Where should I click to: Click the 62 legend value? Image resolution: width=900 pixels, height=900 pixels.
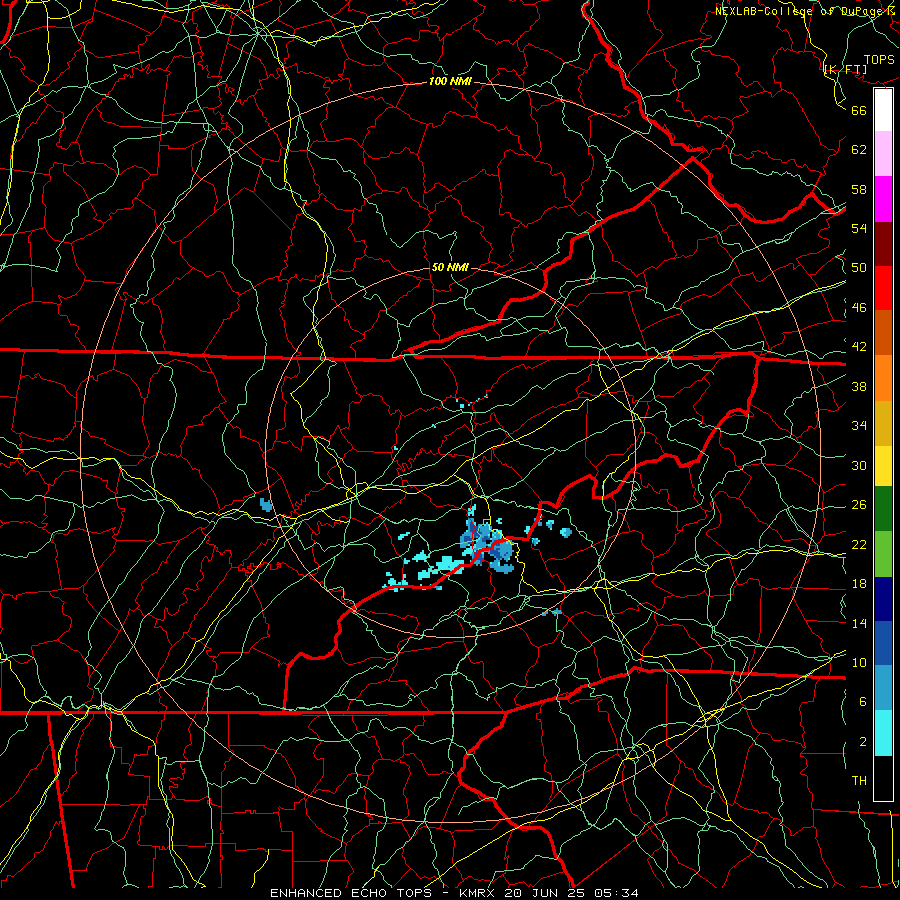coord(859,150)
